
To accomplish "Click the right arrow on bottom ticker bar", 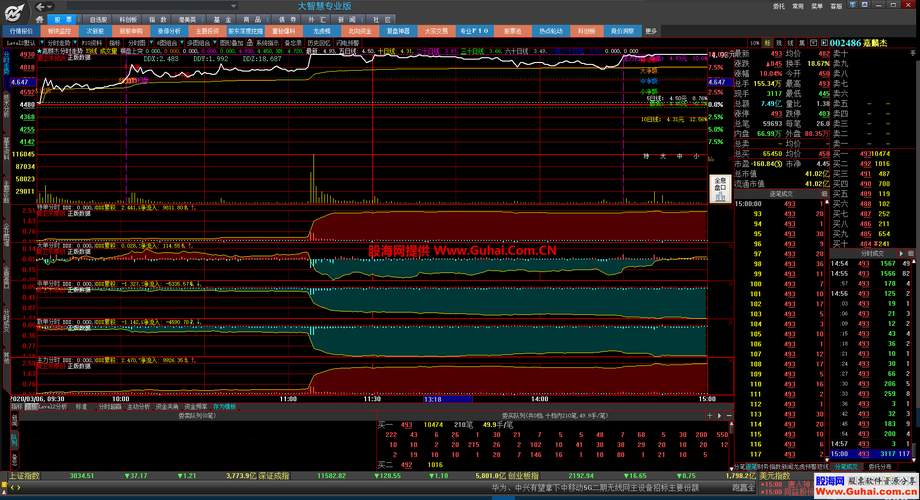I will 19,487.
